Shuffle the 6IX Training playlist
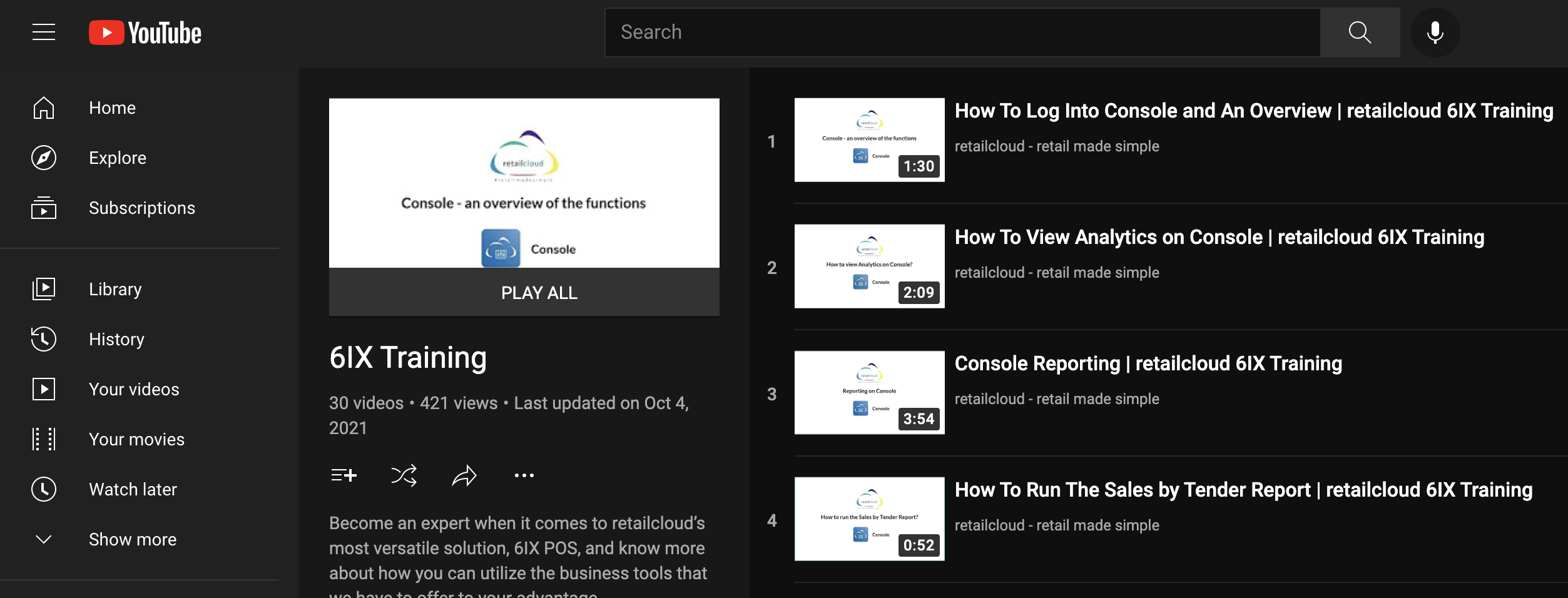The height and width of the screenshot is (598, 1568). click(x=404, y=476)
